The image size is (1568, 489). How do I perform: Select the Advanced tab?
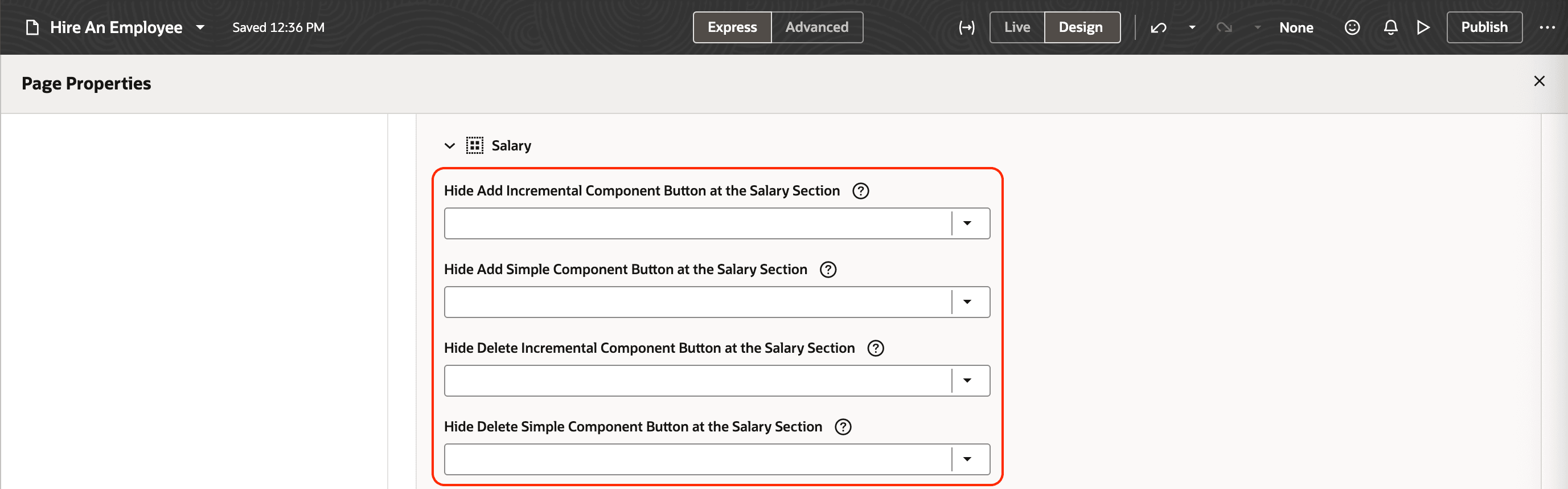816,27
